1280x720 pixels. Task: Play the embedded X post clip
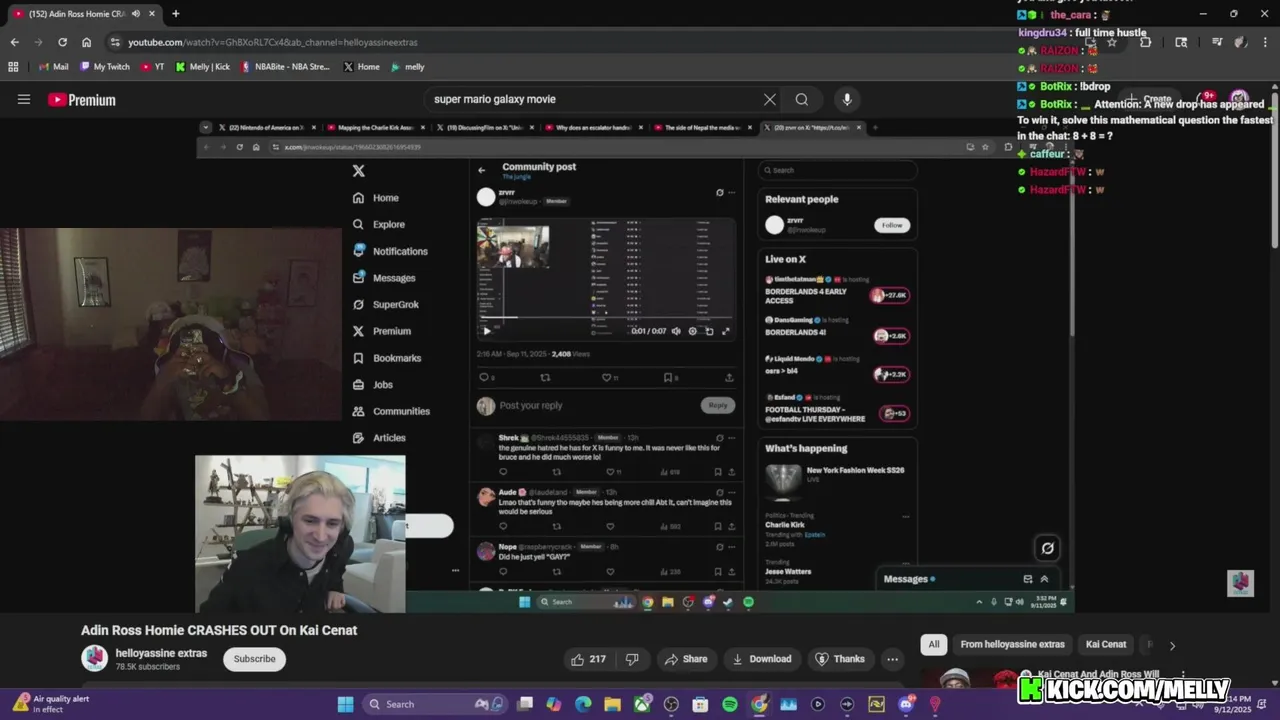(487, 331)
